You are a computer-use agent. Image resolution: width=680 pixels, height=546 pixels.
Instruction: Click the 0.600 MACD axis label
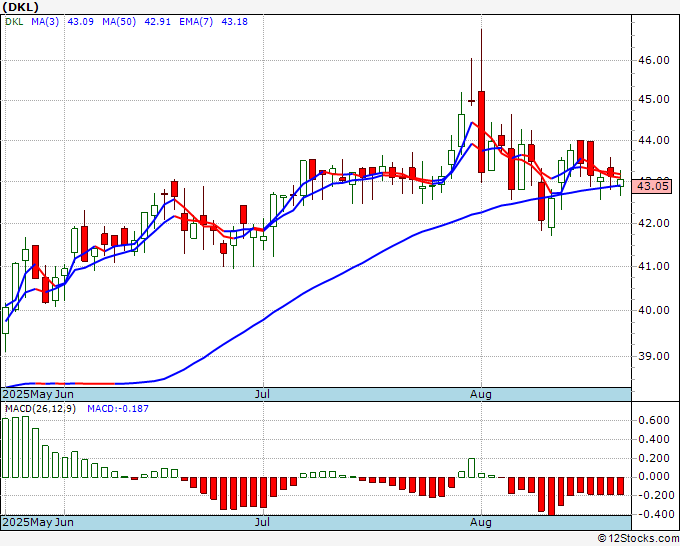(654, 420)
